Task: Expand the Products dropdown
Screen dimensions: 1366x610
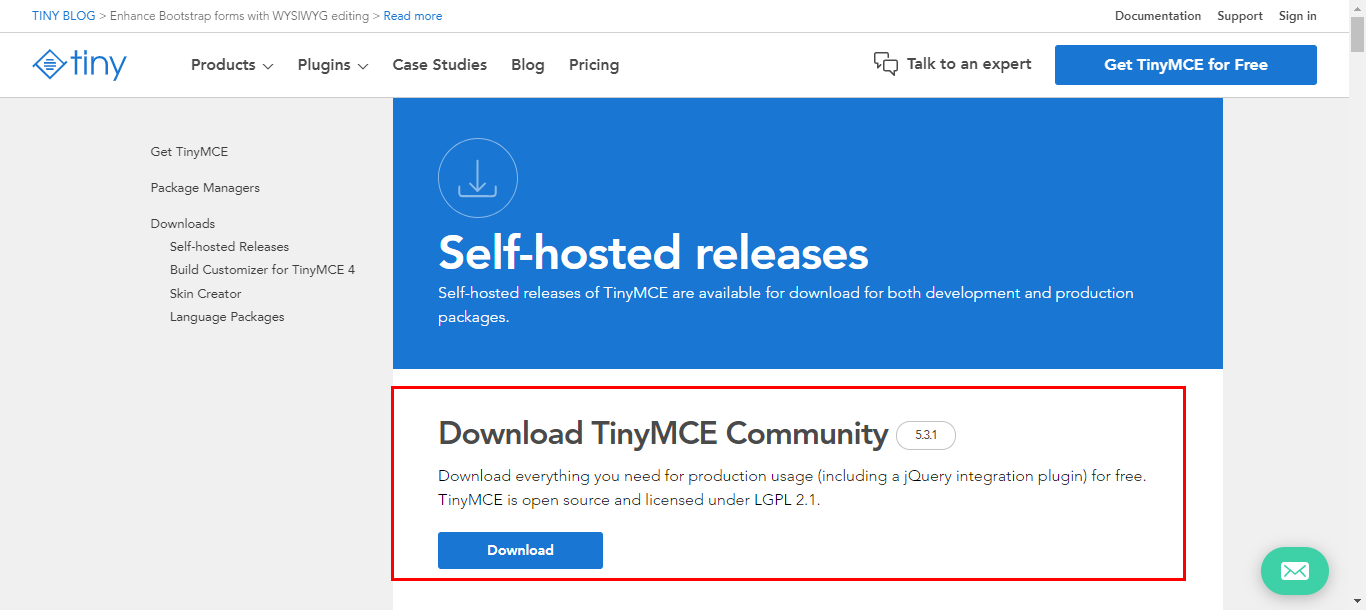Action: (229, 64)
